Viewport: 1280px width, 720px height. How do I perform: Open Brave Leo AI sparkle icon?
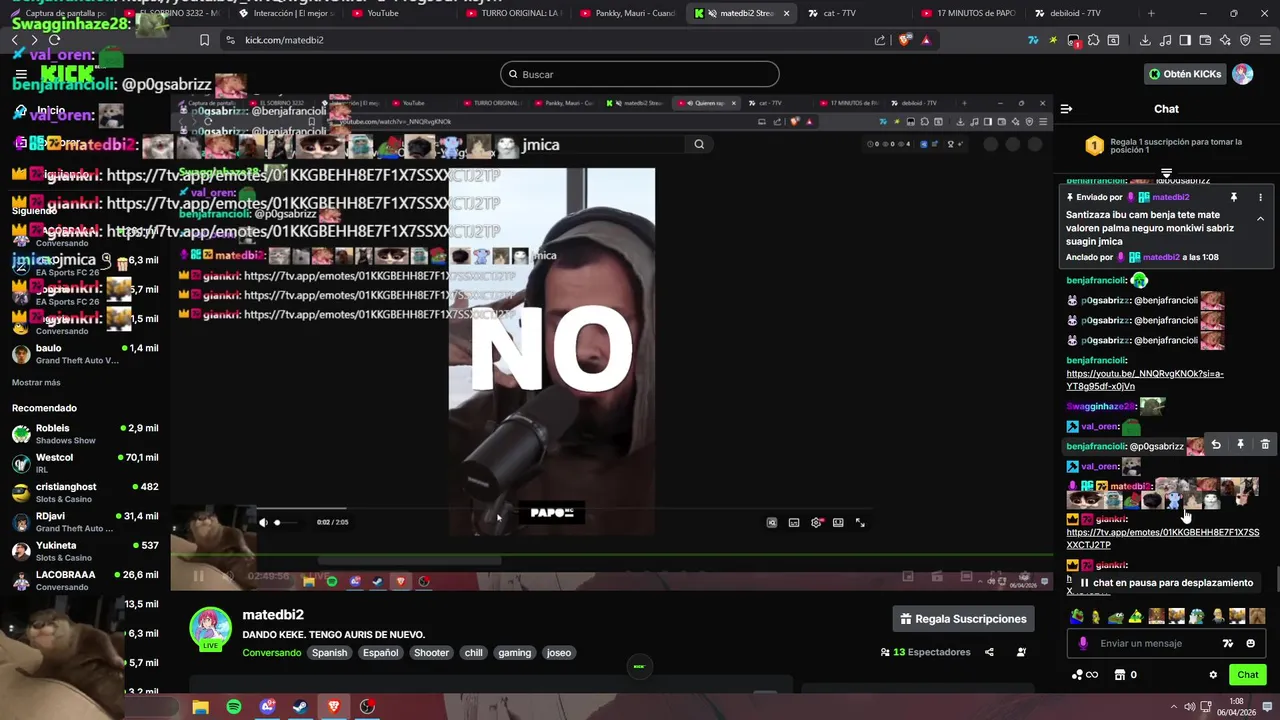[1225, 40]
